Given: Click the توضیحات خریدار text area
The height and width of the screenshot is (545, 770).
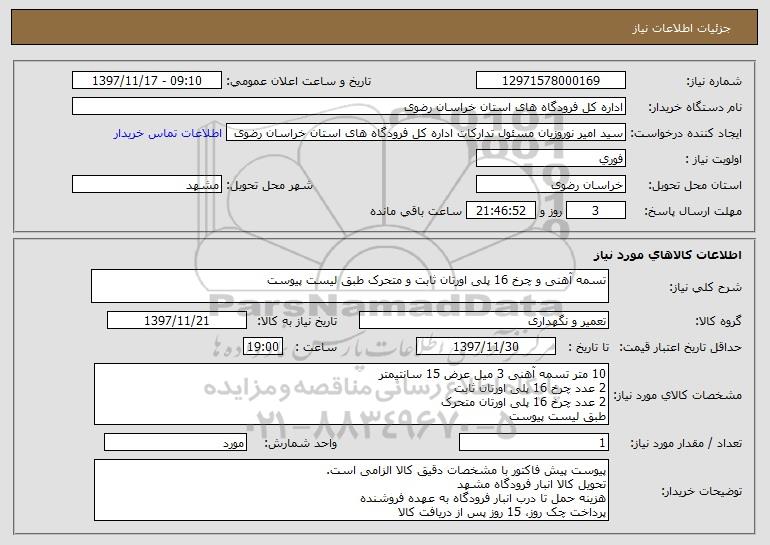Looking at the screenshot, I should pyautogui.click(x=351, y=490).
